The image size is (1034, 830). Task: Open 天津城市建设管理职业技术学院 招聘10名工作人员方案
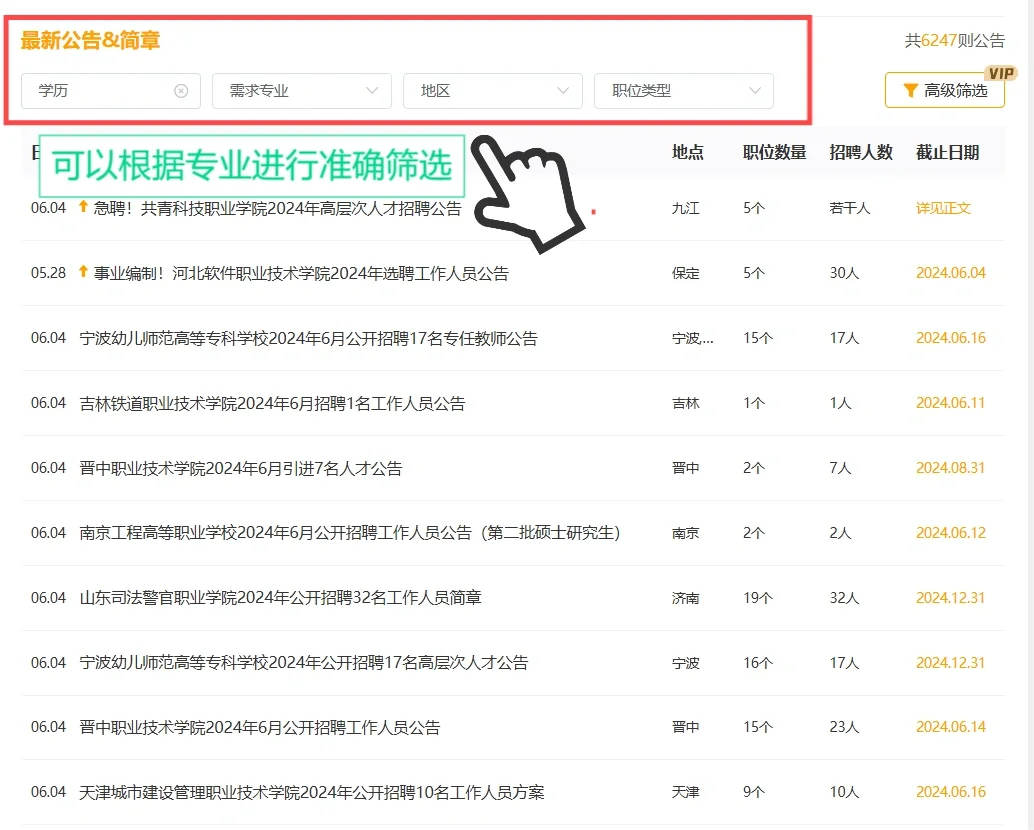312,792
